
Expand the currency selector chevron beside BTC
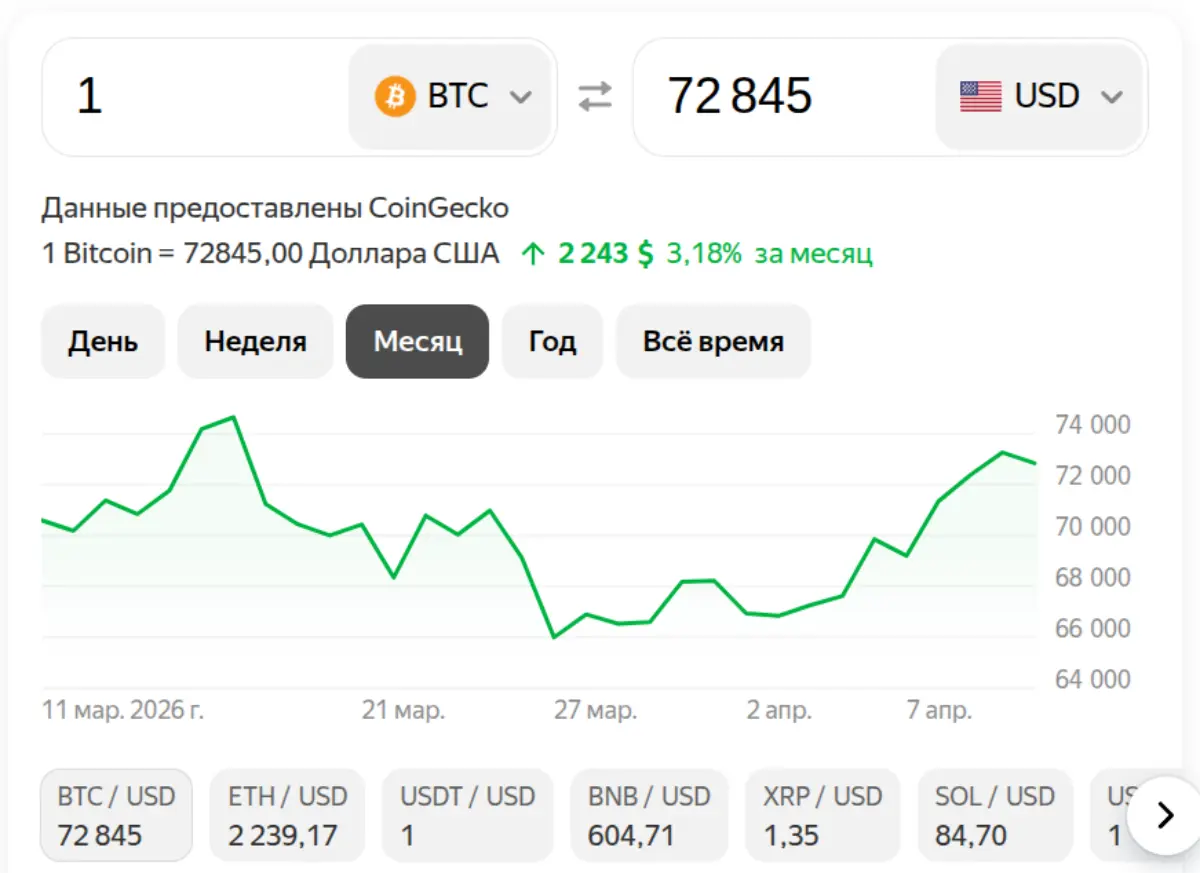coord(521,96)
